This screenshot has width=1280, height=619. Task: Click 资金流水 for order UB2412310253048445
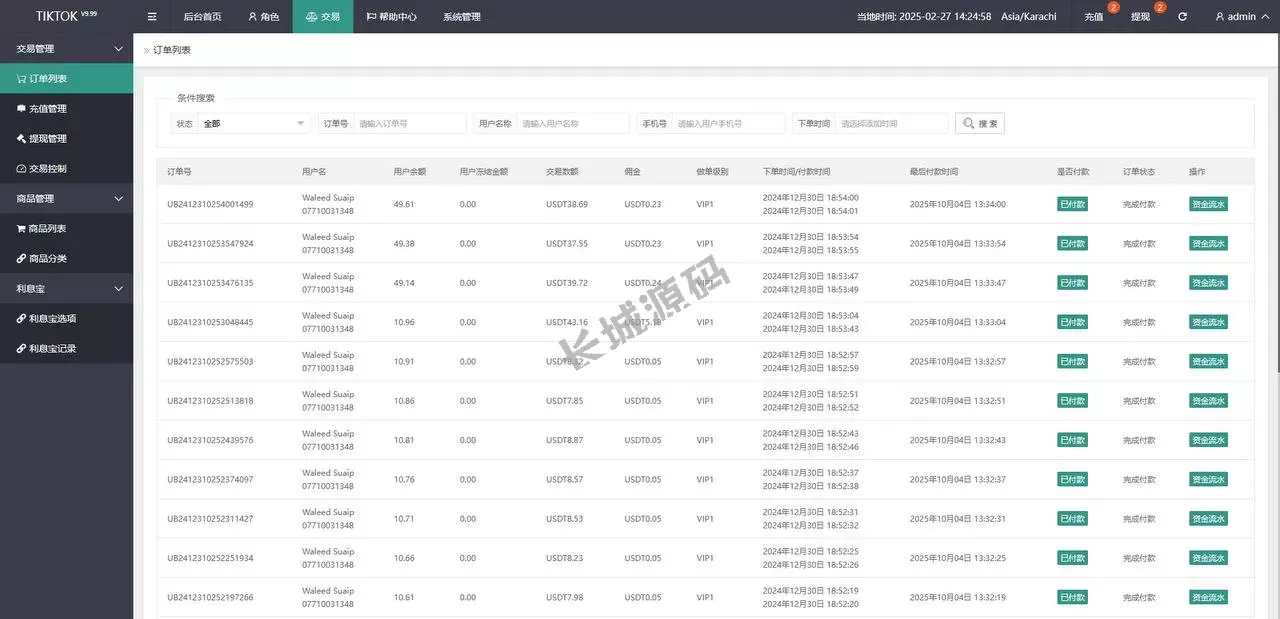pos(1208,322)
